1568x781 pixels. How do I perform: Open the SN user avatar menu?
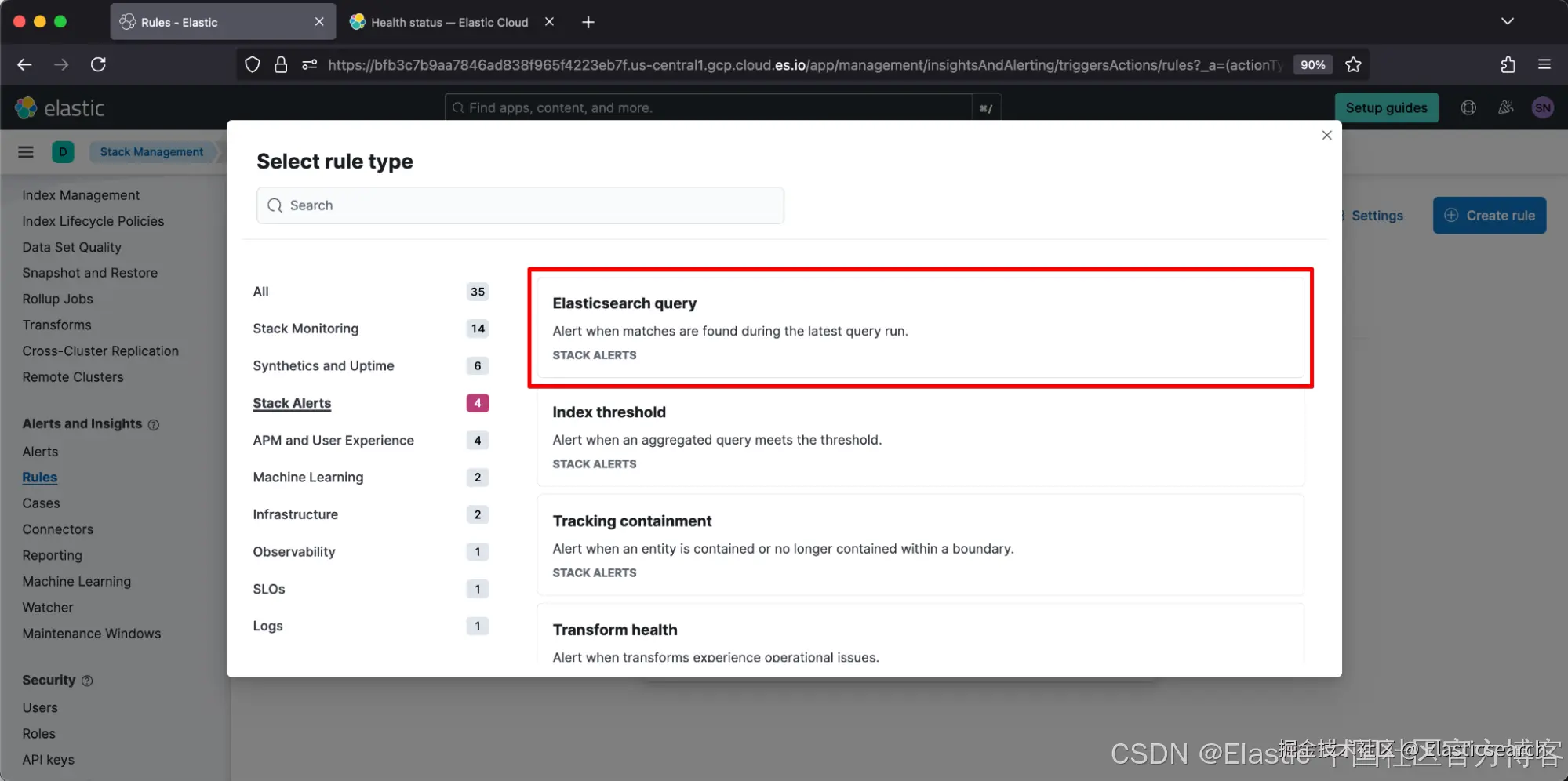(1542, 107)
